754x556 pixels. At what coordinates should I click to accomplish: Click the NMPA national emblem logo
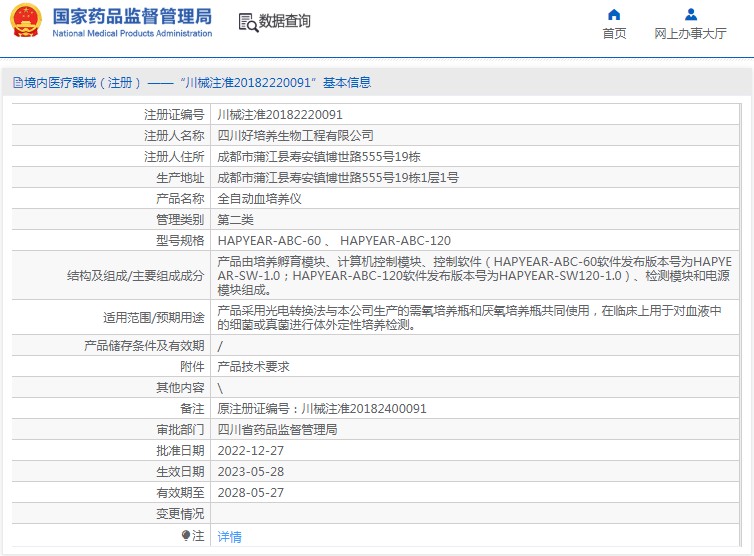coord(26,20)
